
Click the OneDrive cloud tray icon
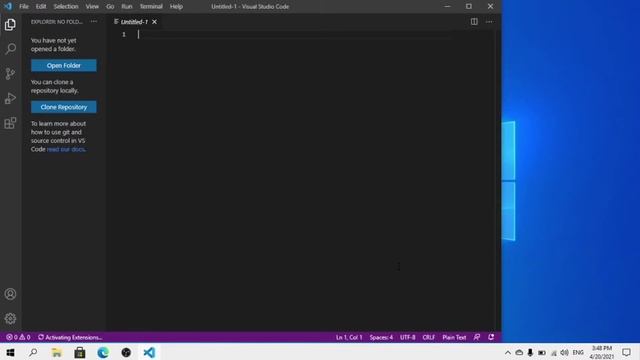519,352
